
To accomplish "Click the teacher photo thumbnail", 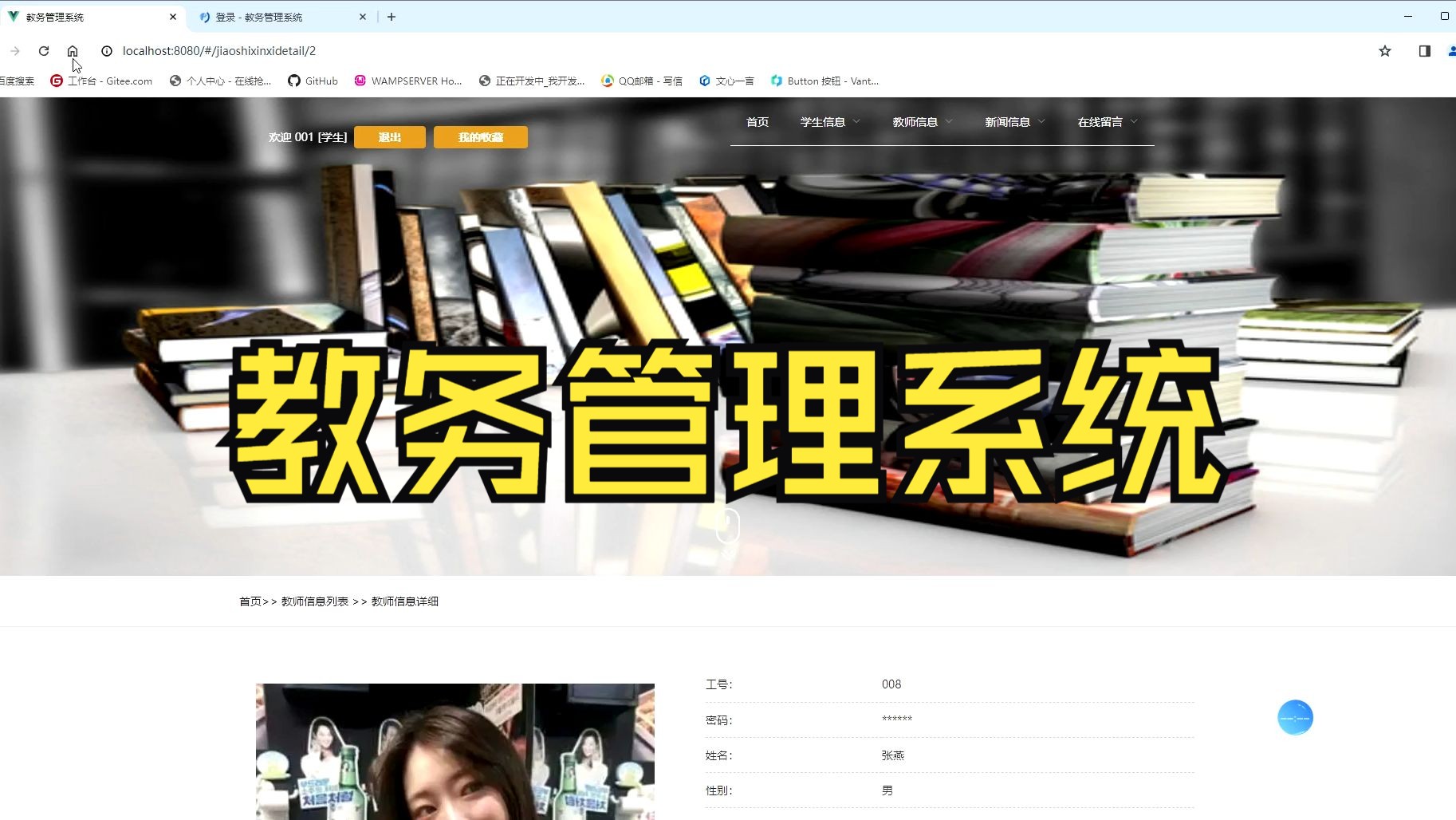I will pos(455,751).
